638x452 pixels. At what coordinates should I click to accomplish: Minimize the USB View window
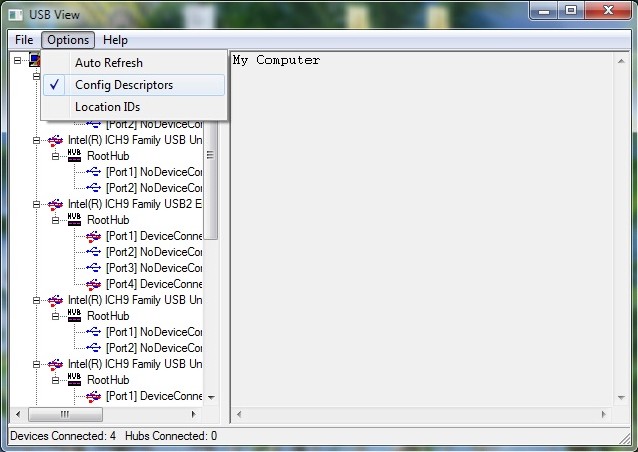pyautogui.click(x=544, y=11)
